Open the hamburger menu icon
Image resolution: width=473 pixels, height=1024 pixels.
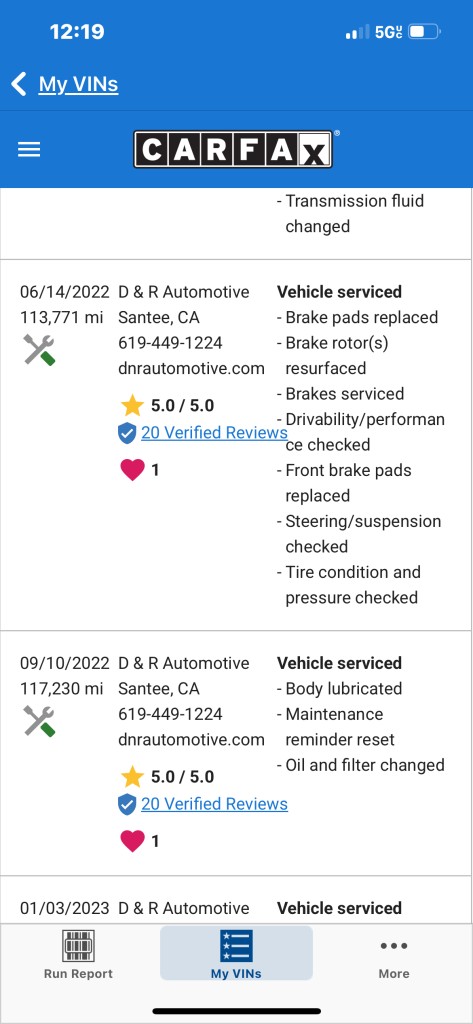(x=29, y=150)
